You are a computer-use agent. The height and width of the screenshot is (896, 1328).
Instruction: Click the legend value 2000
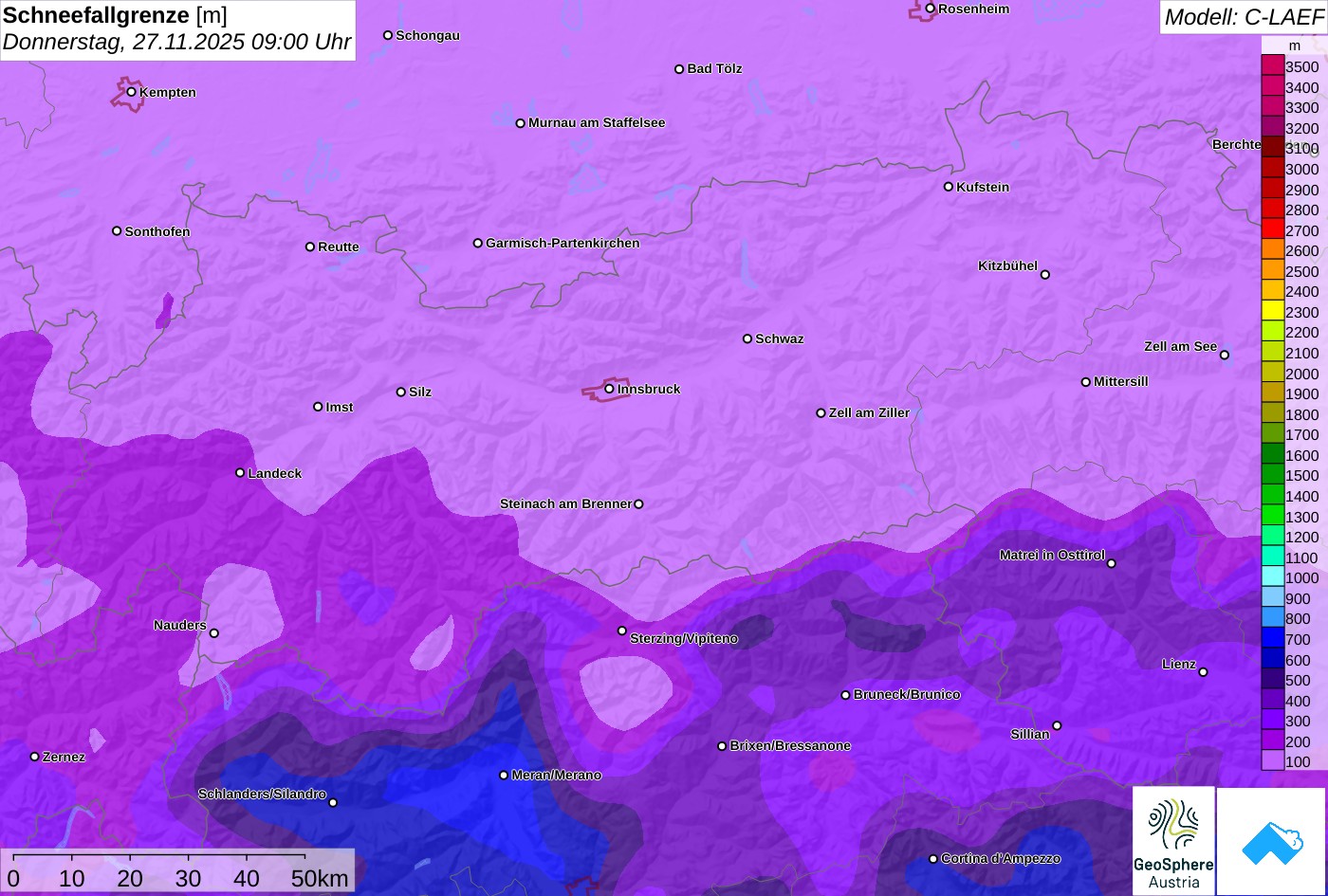coord(1301,374)
